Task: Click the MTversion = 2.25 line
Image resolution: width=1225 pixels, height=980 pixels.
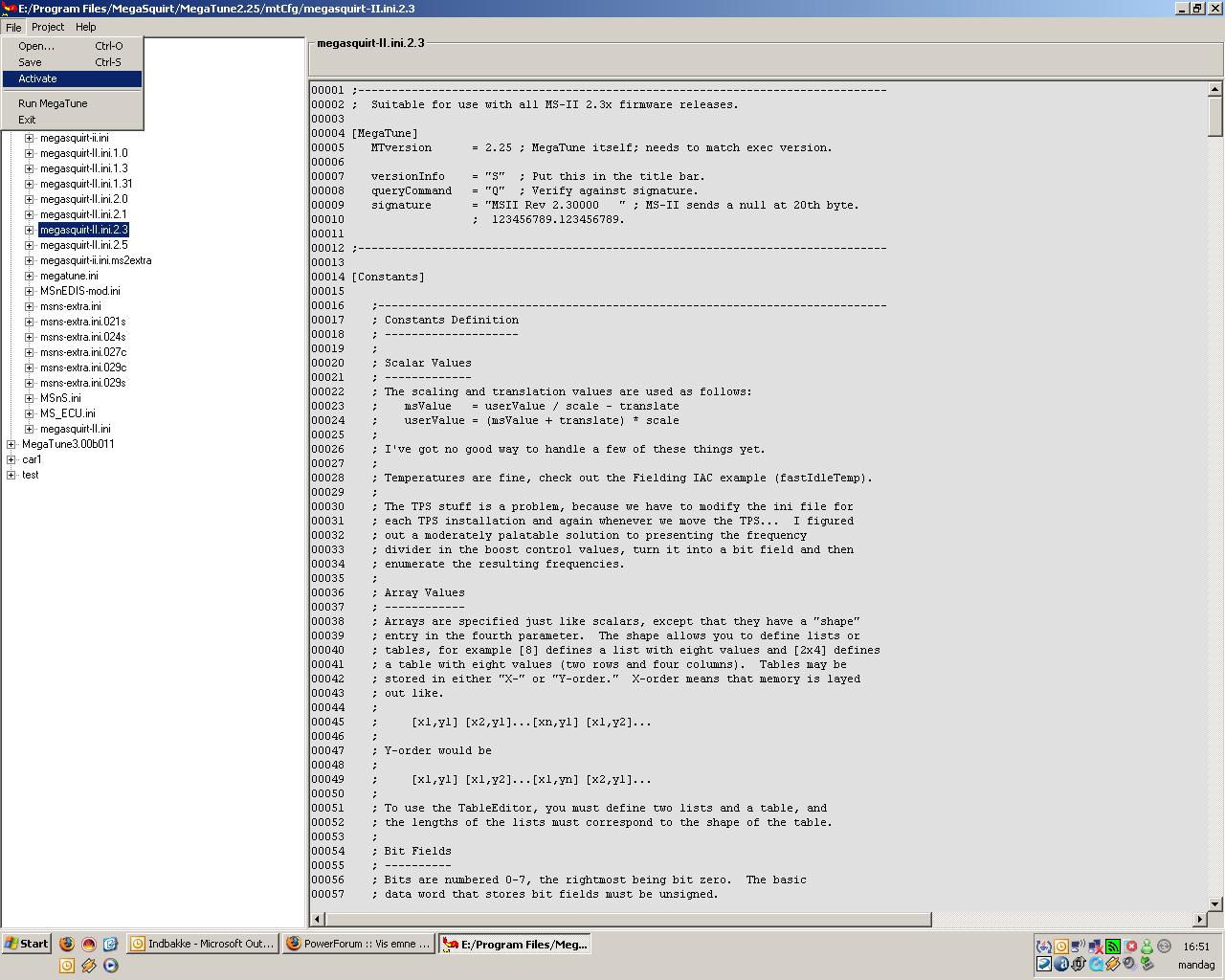Action: point(602,147)
